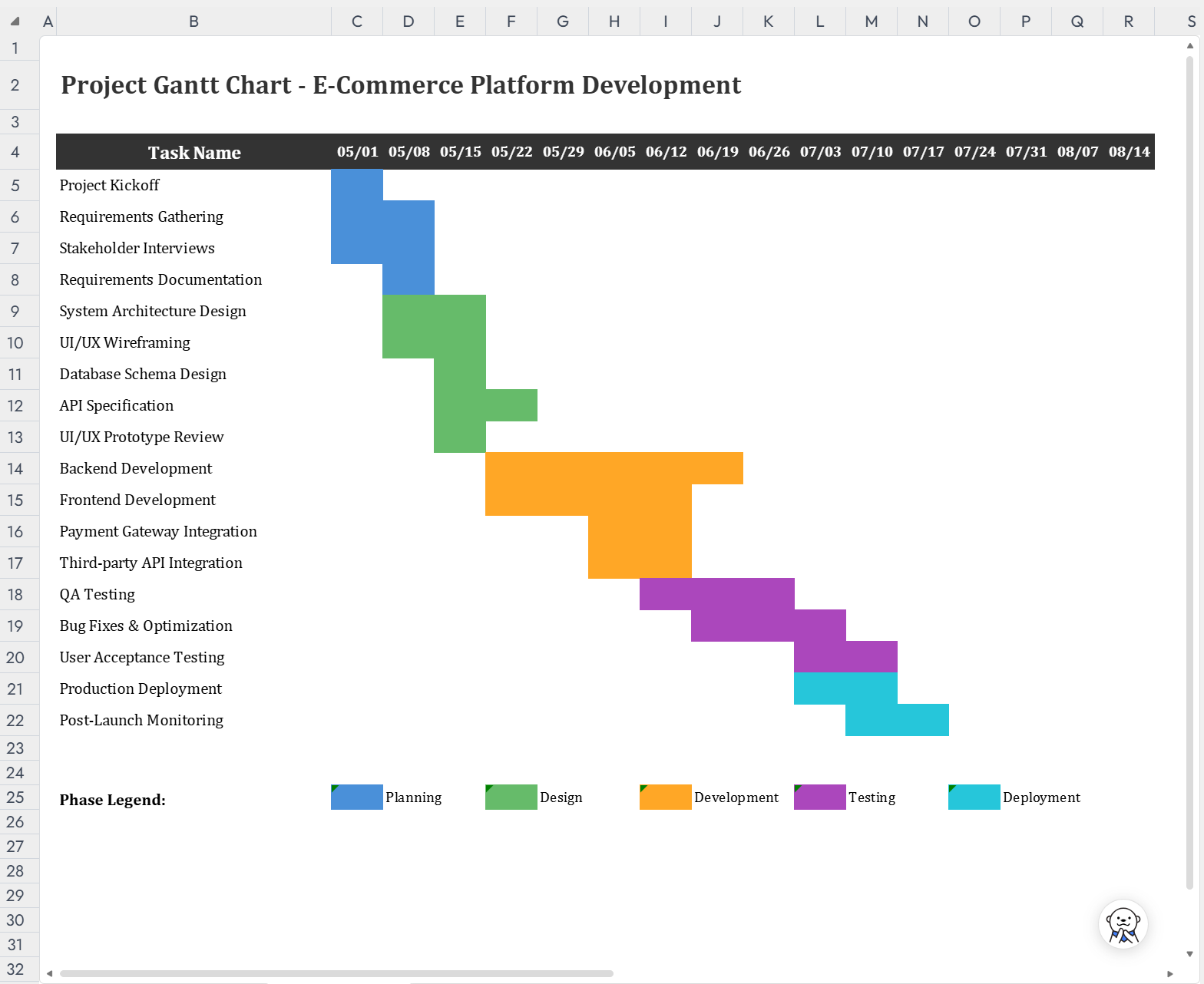The image size is (1204, 984).
Task: Select the QA Testing task cell
Action: (x=193, y=594)
